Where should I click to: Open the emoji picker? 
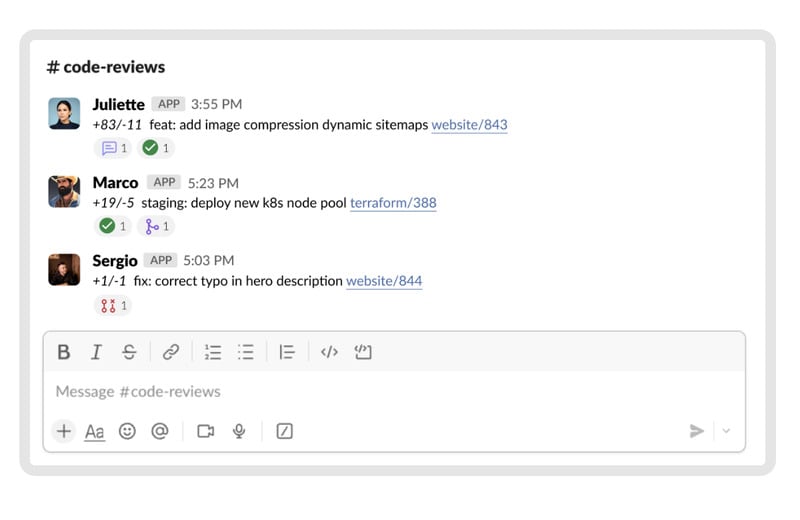(127, 431)
